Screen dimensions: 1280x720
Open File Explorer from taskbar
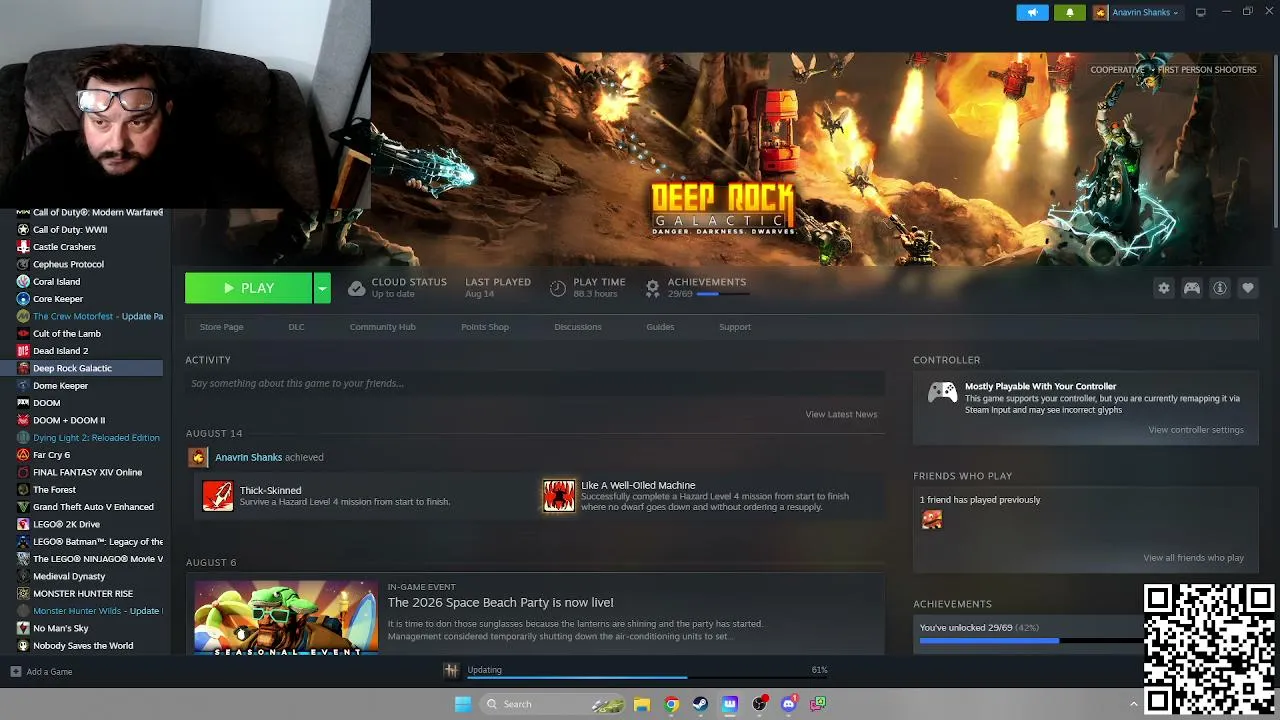[642, 704]
